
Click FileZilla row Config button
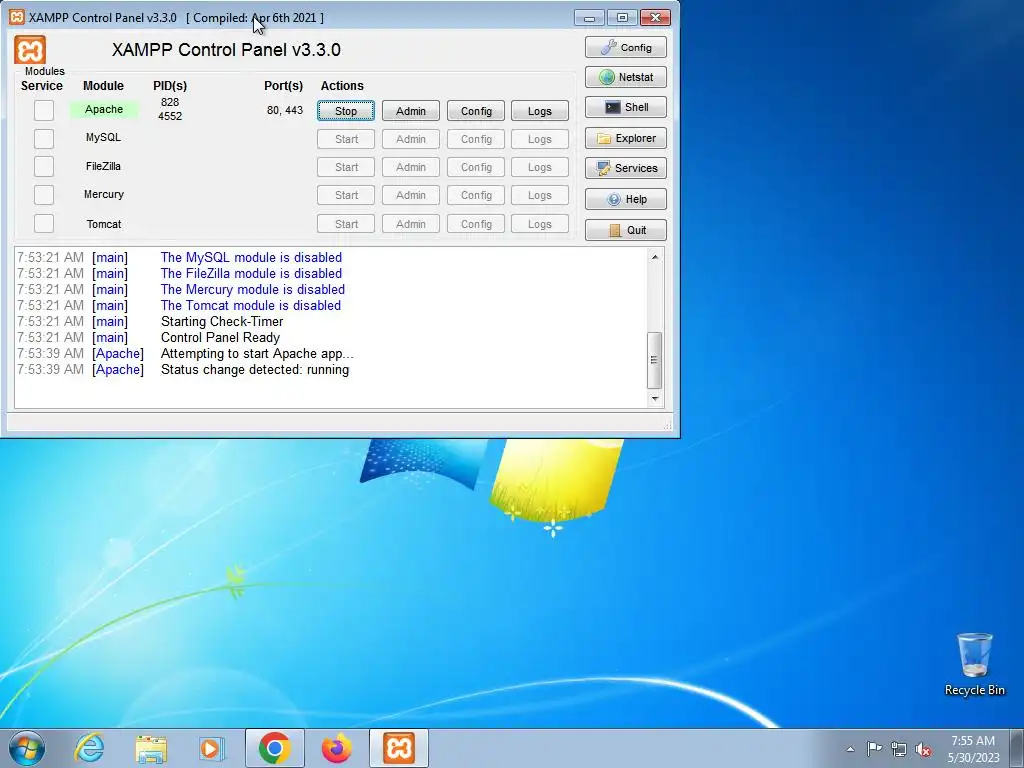coord(476,167)
